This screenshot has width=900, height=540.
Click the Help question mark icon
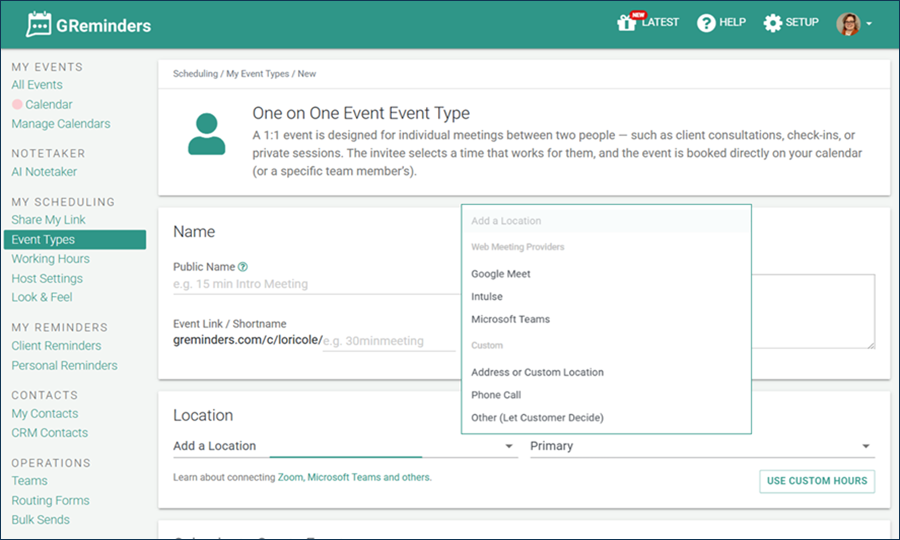(x=706, y=23)
